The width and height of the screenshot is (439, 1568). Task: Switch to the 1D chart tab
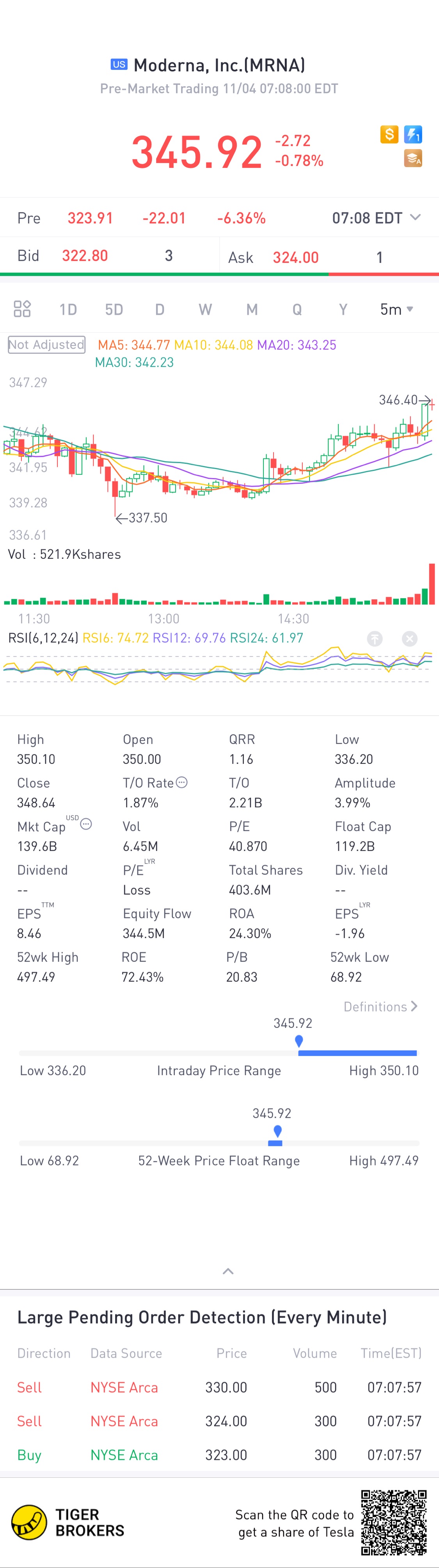point(68,309)
